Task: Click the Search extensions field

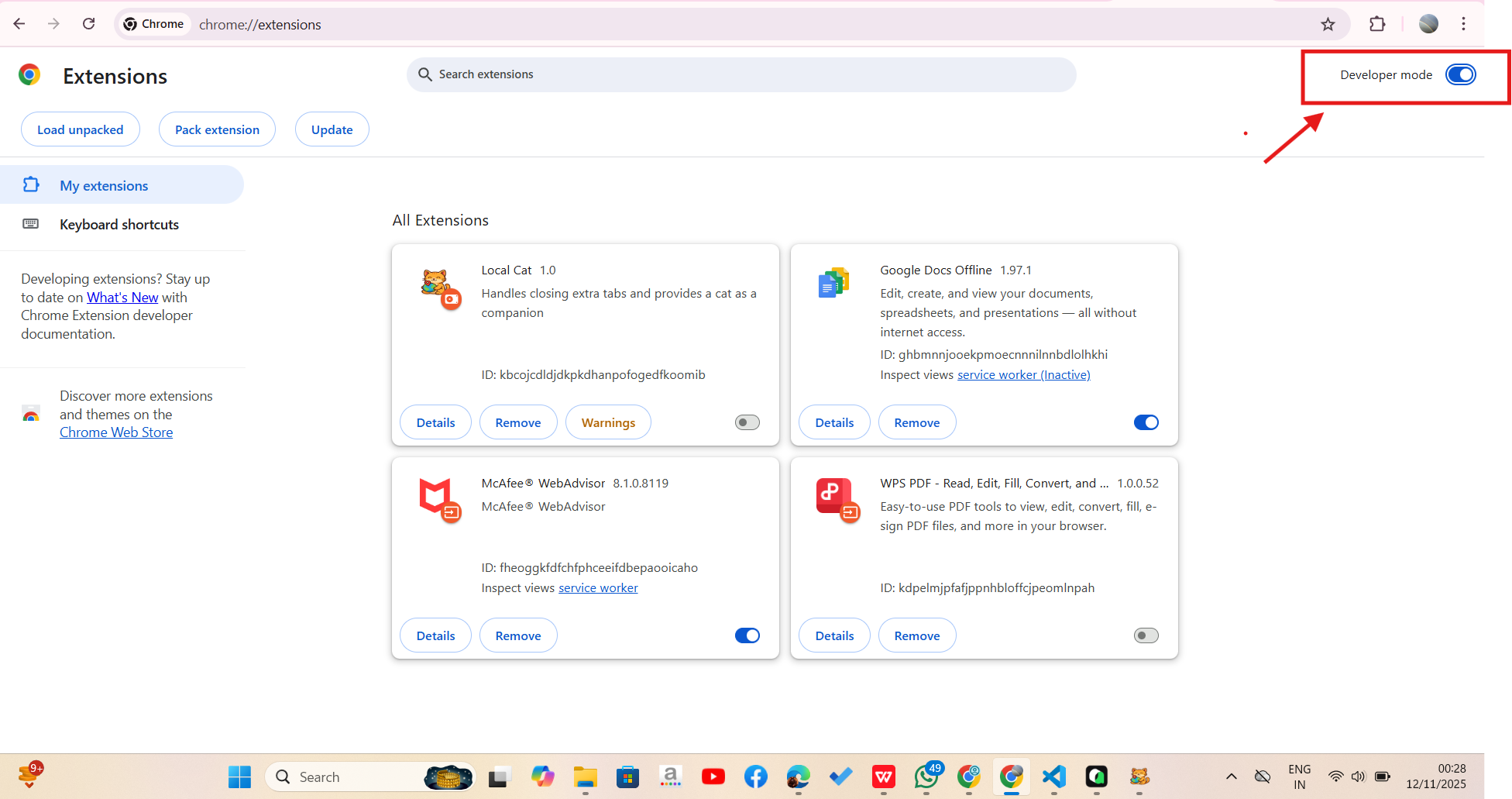Action: [x=741, y=74]
